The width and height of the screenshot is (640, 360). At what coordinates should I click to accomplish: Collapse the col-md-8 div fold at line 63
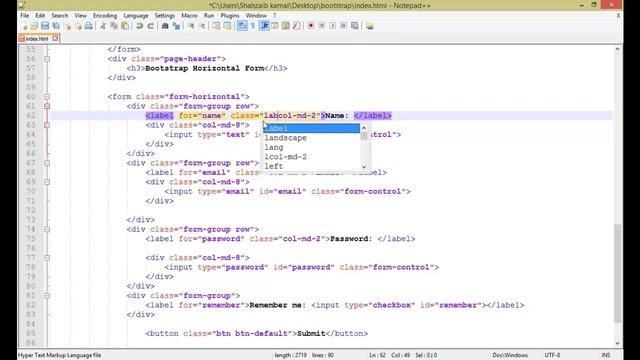[47, 125]
